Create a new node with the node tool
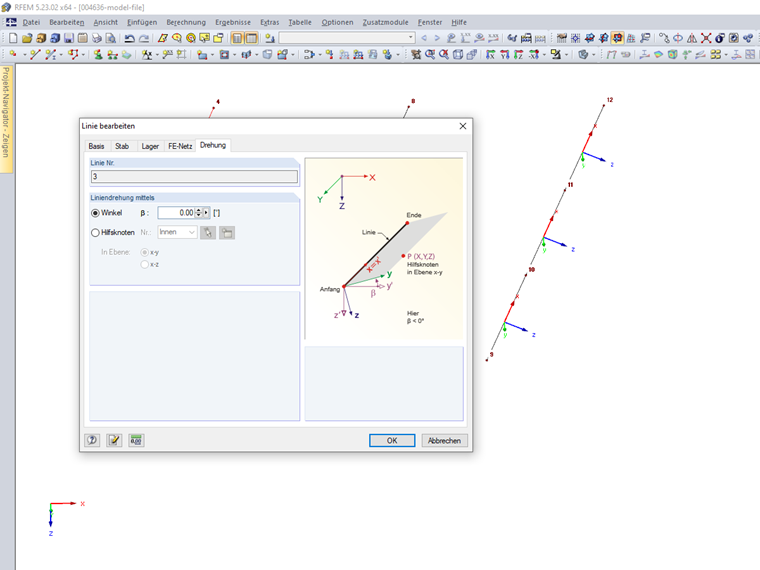The width and height of the screenshot is (760, 570). coord(13,54)
